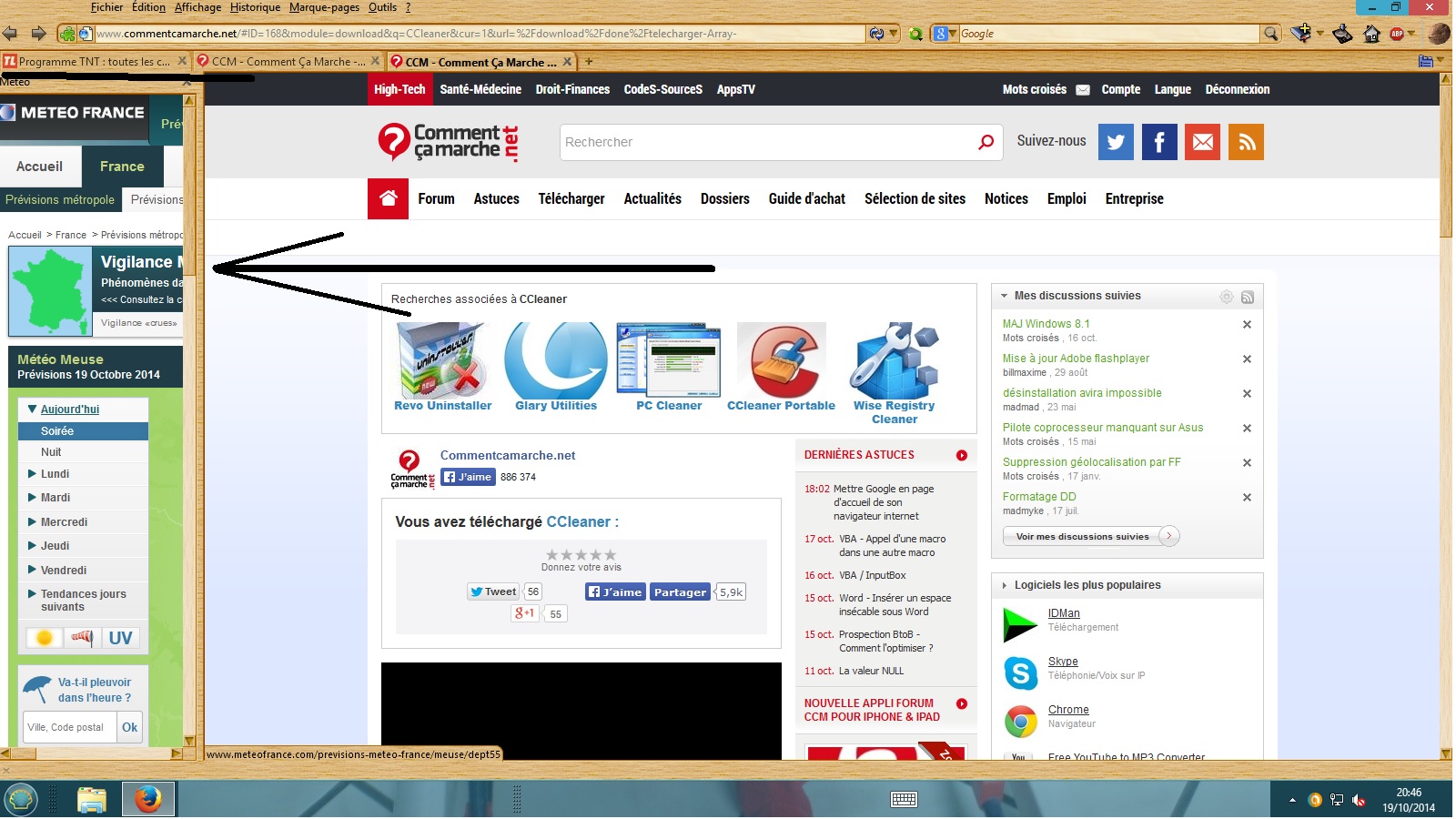Open Mise à jour Adobe flashplayer link
The width and height of the screenshot is (1456, 819).
click(x=1076, y=359)
